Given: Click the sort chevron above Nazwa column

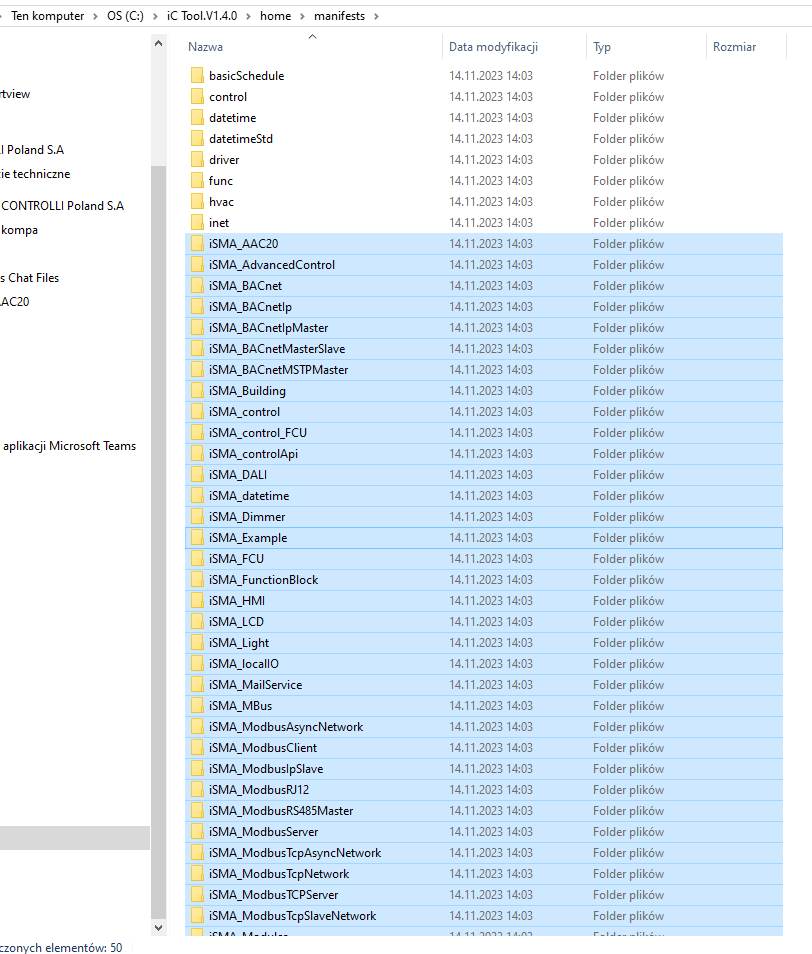Looking at the screenshot, I should pyautogui.click(x=312, y=36).
